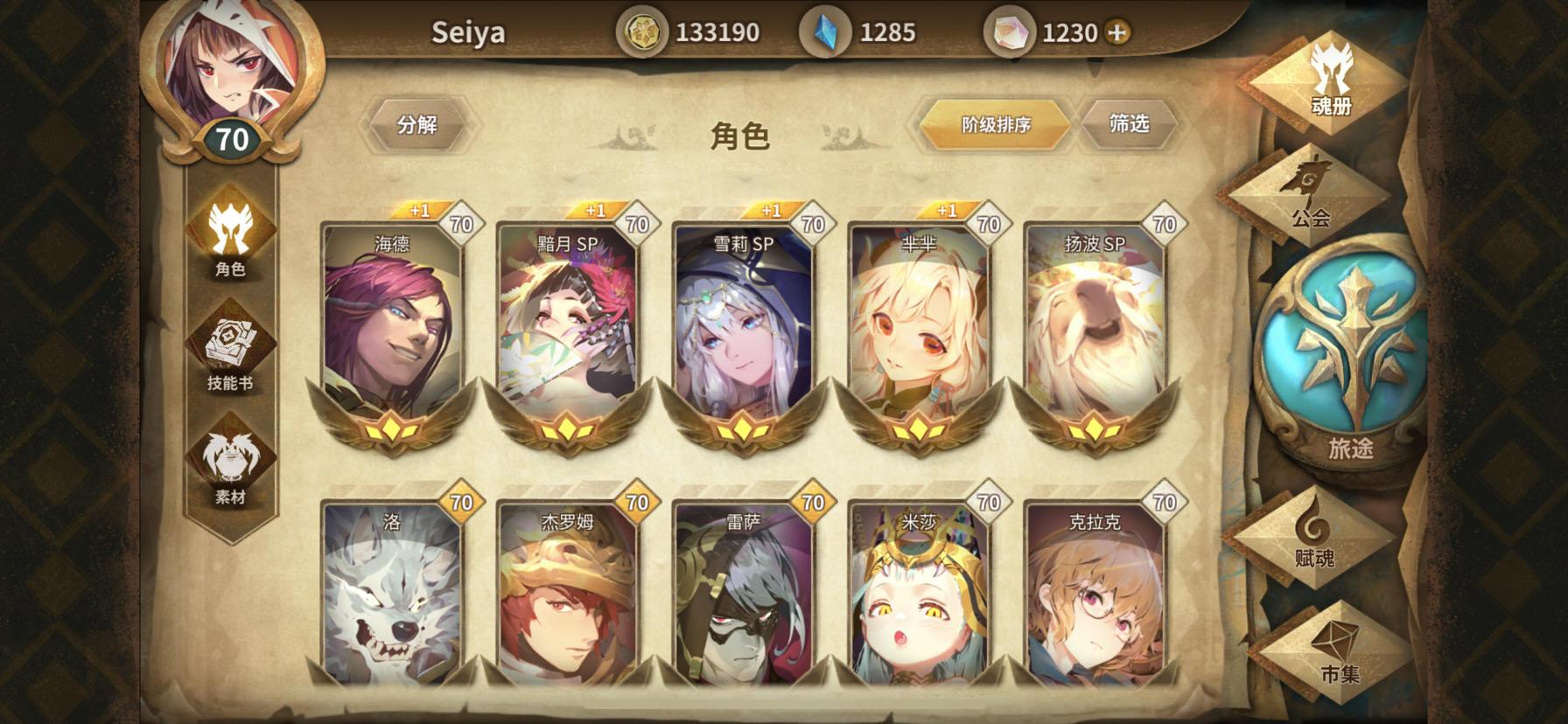Select the 雪莉 SP character card

tap(744, 332)
